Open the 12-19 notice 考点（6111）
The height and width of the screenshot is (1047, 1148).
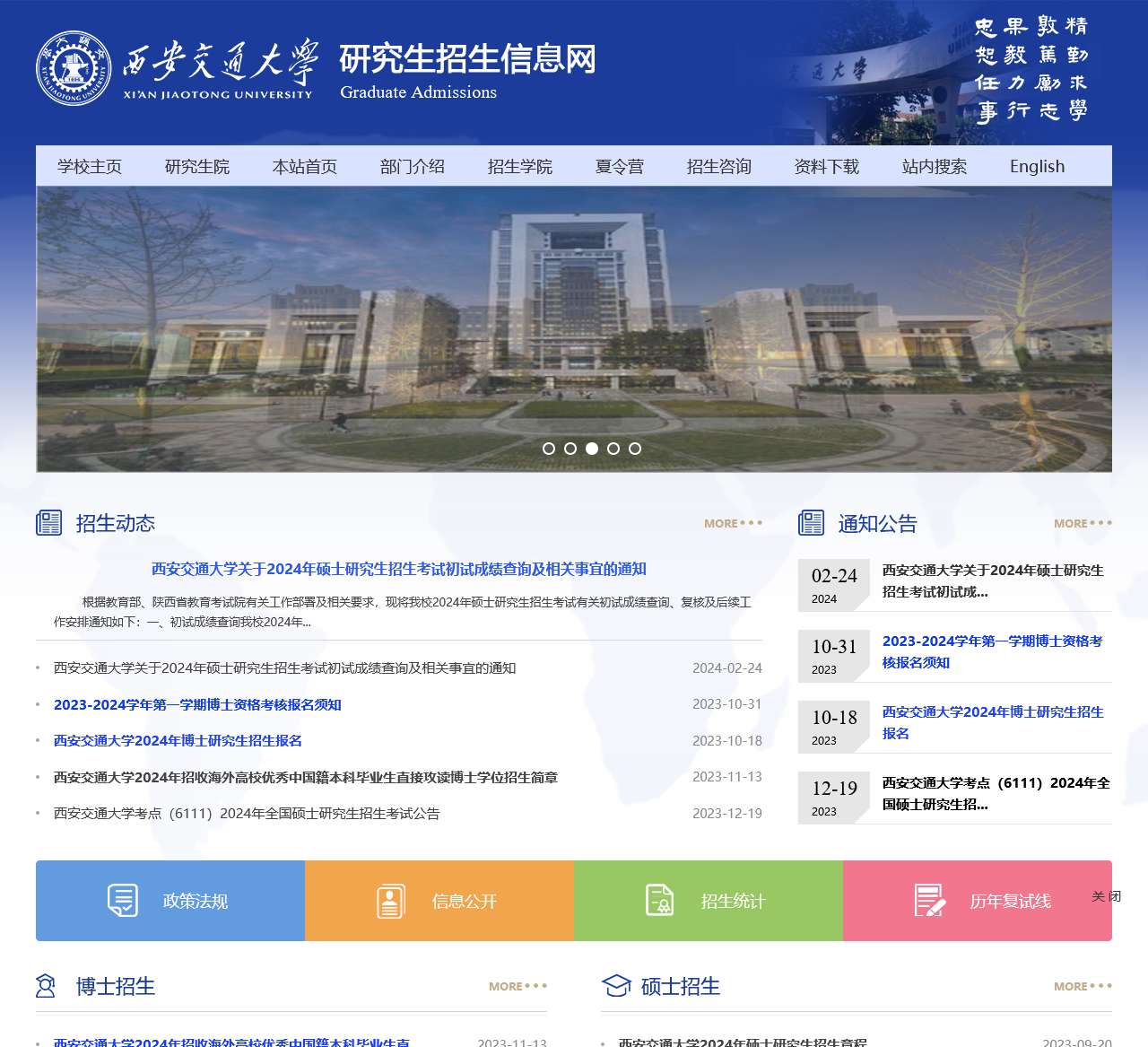tap(996, 793)
